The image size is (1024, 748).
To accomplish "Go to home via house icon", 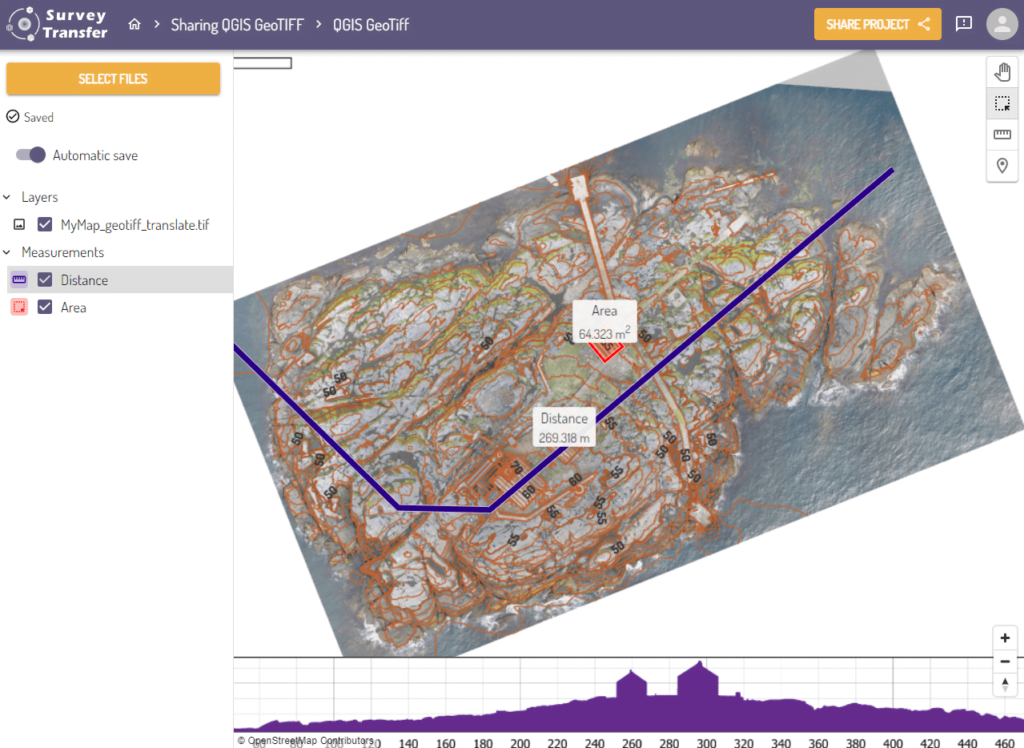I will [134, 24].
